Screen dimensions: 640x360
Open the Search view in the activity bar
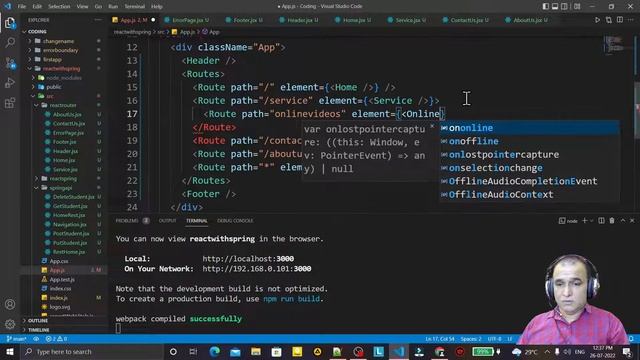point(10,42)
